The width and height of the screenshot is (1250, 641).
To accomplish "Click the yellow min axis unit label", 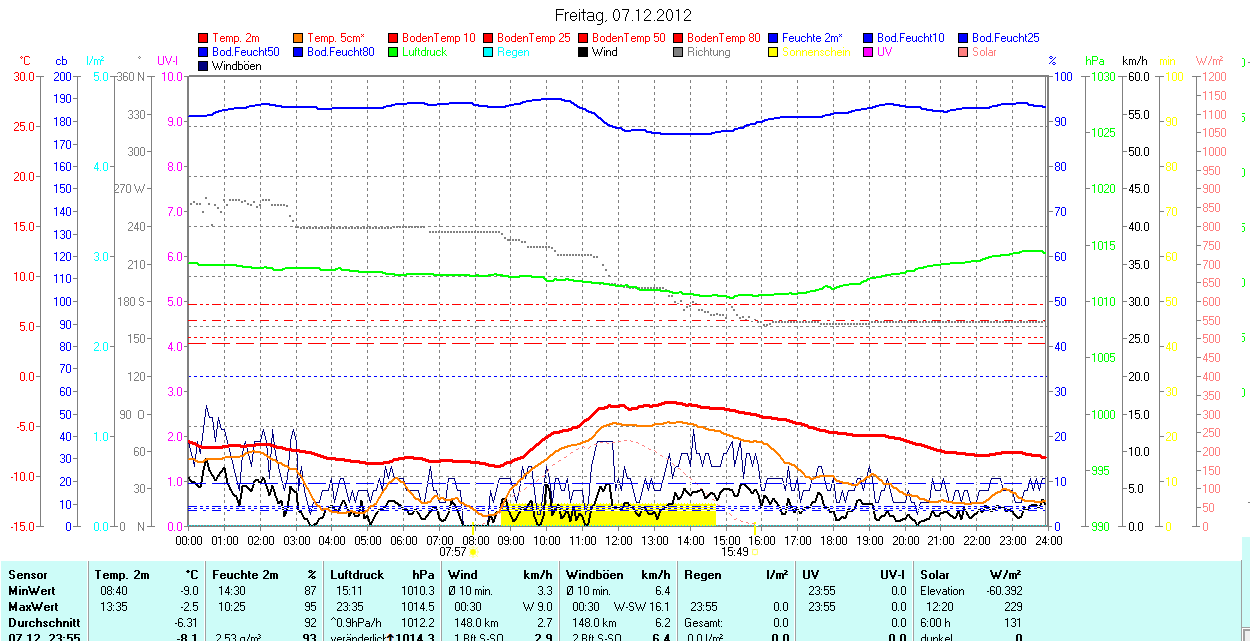I will (1167, 61).
